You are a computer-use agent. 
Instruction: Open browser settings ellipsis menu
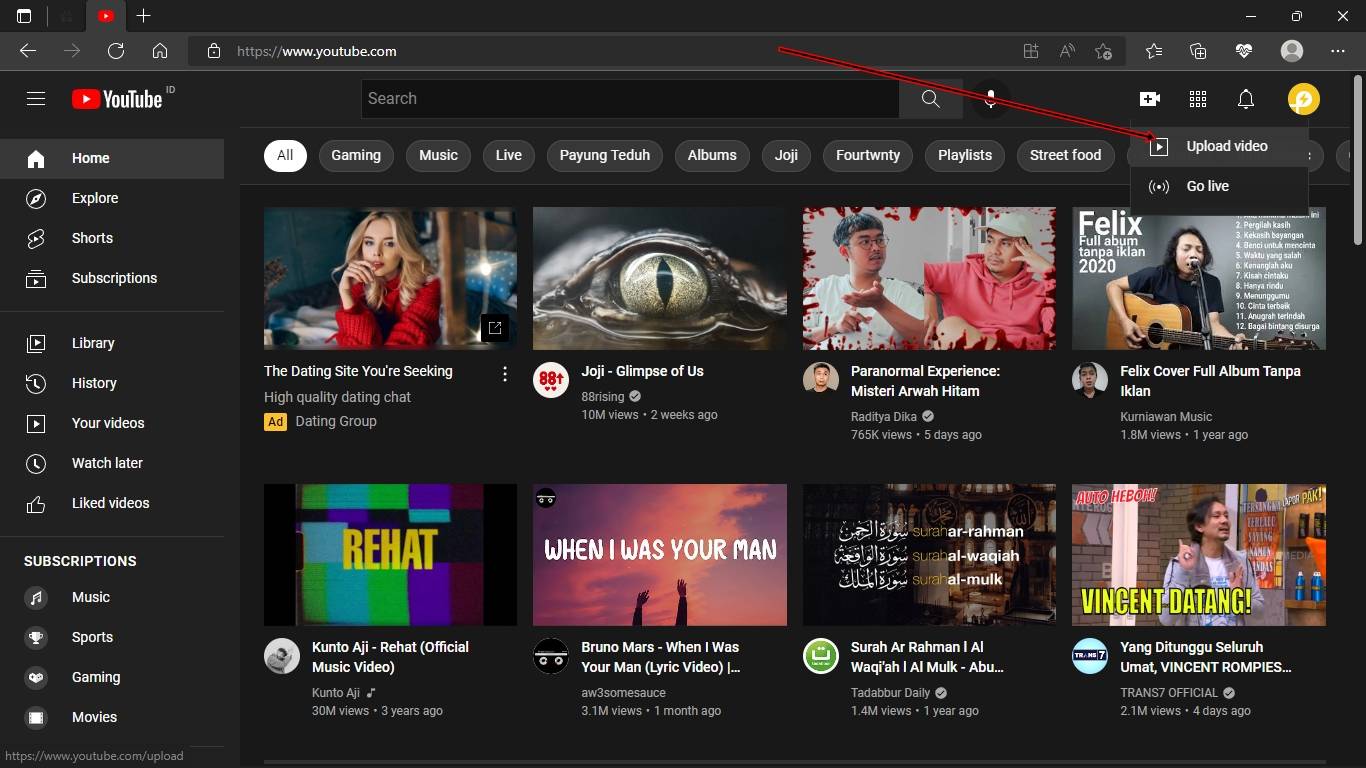click(x=1338, y=51)
